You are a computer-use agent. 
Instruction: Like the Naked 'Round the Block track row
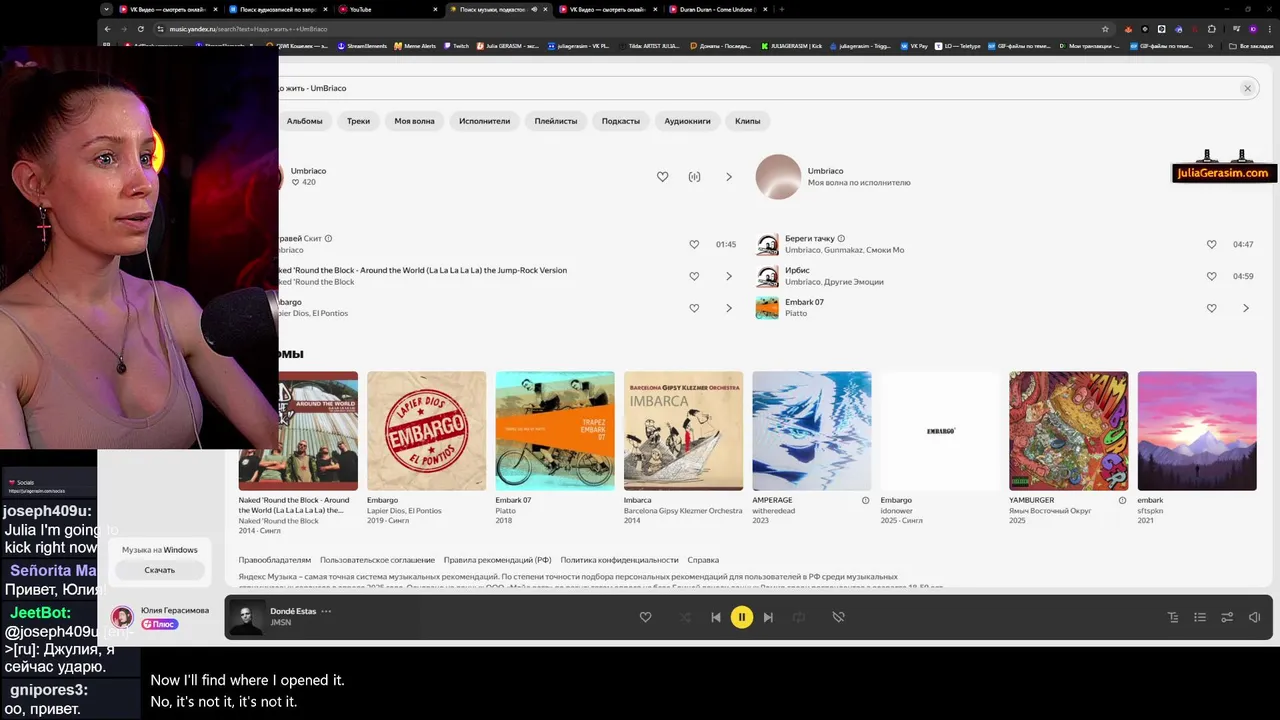pyautogui.click(x=694, y=276)
